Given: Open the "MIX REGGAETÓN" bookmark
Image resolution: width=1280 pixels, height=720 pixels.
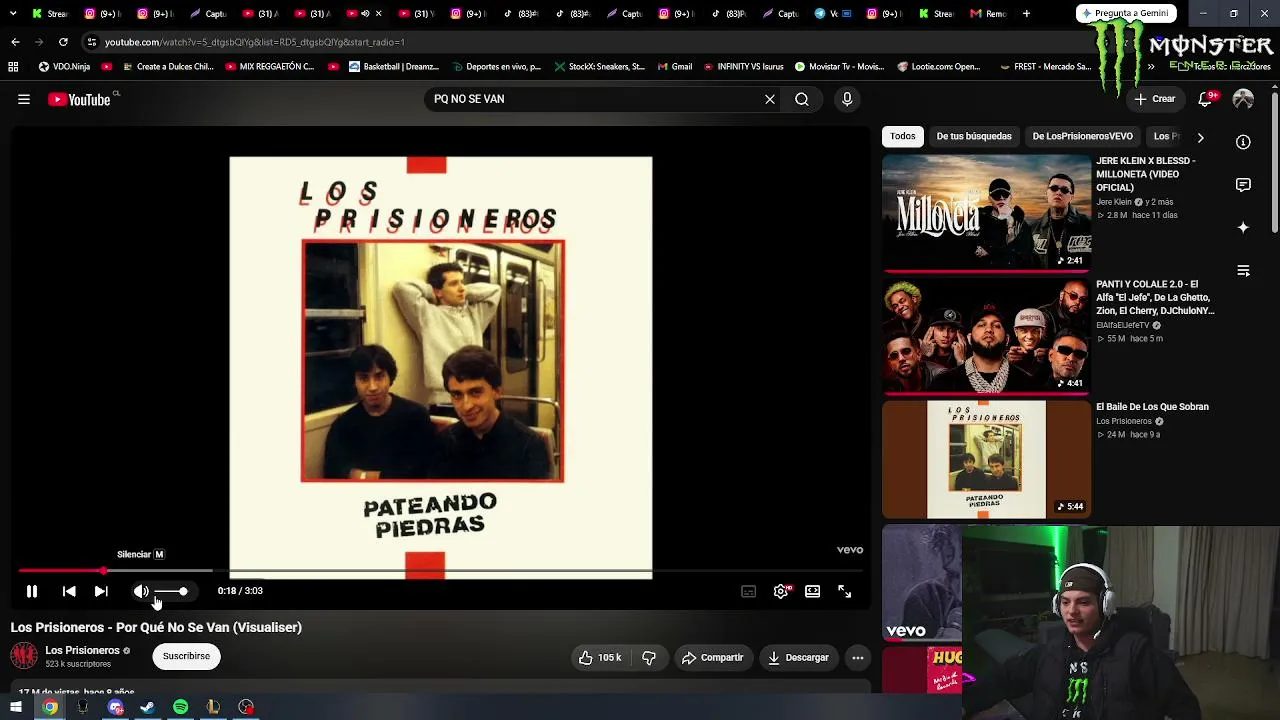Looking at the screenshot, I should click(x=270, y=67).
